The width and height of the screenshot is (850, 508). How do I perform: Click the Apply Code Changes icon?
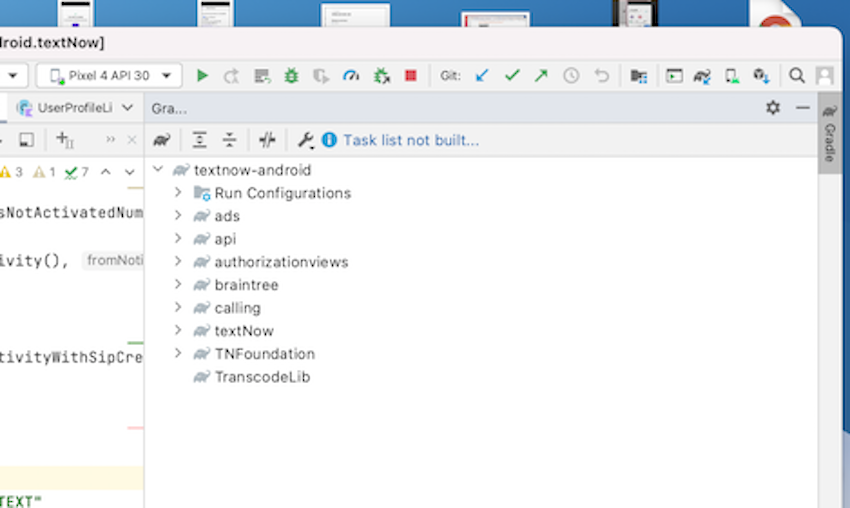(x=262, y=76)
